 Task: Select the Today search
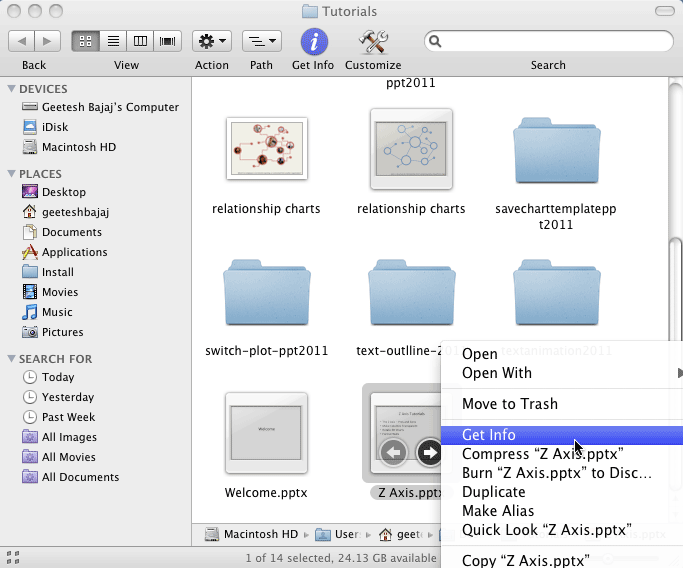click(48, 377)
